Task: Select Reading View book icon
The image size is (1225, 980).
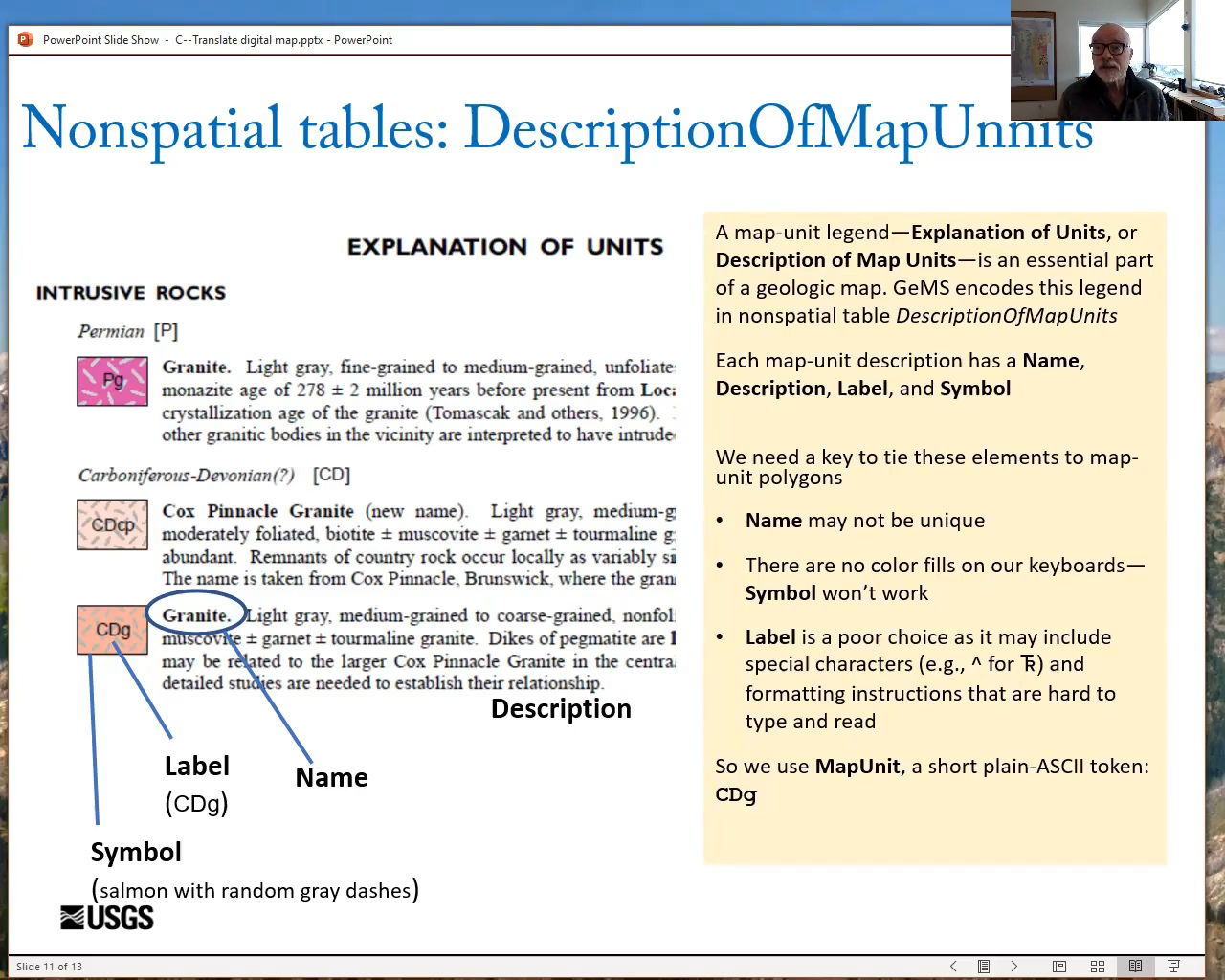Action: point(1135,967)
